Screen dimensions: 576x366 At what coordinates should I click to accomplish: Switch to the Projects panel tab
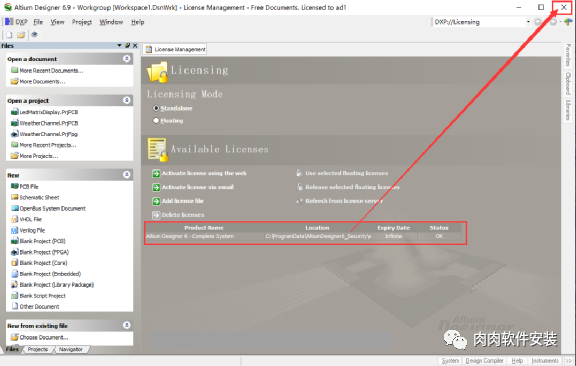(38, 349)
